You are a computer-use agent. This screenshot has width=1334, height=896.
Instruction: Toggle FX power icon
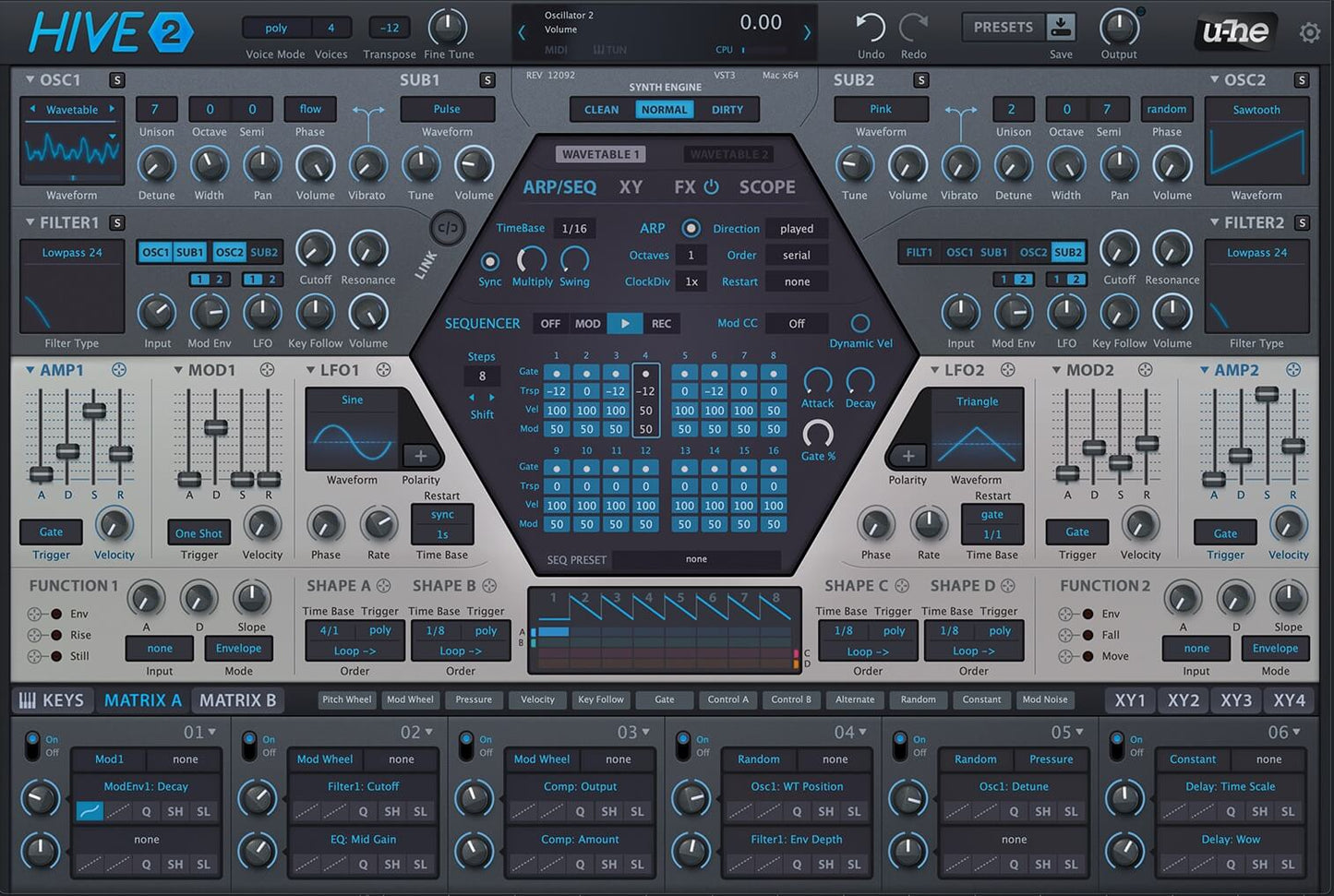tap(711, 187)
